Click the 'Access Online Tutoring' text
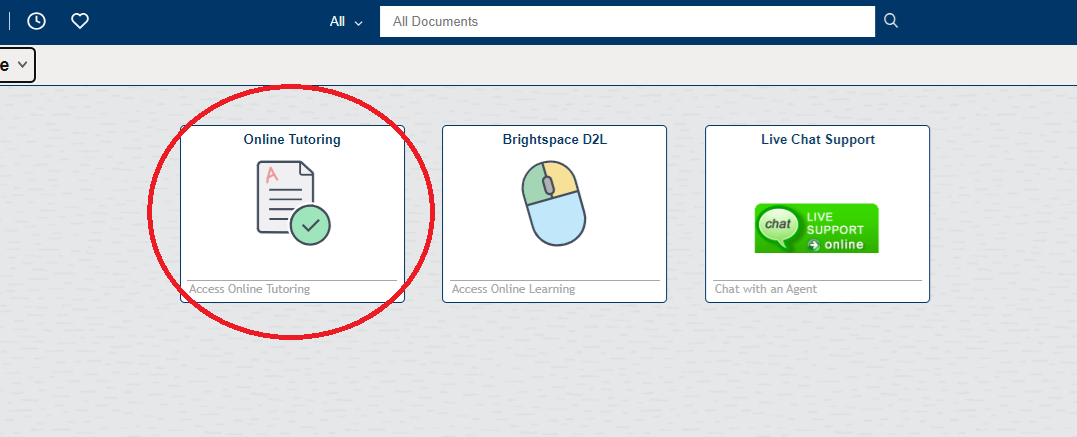This screenshot has height=437, width=1077. click(249, 289)
